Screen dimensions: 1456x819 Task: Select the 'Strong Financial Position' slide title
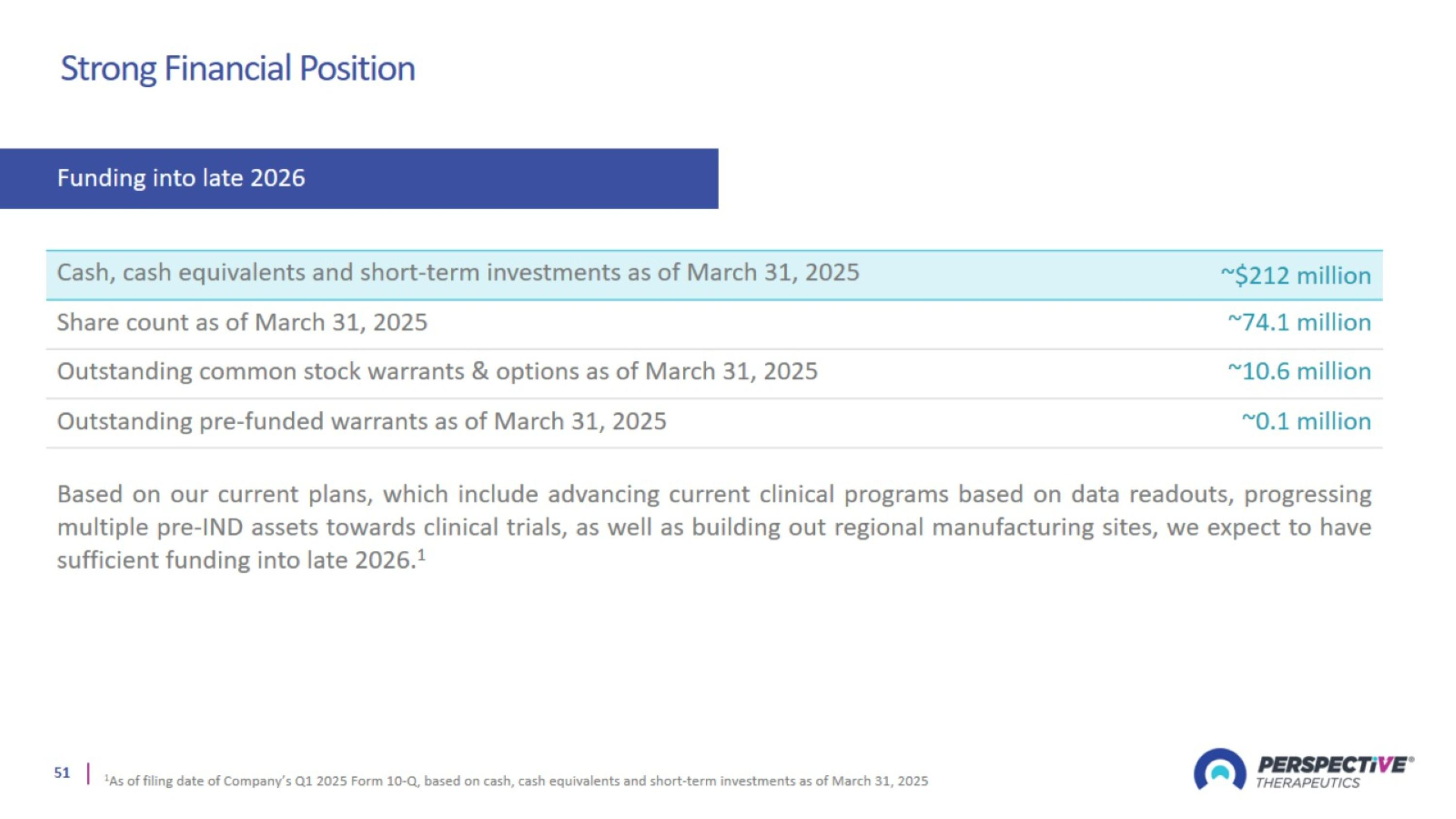pyautogui.click(x=238, y=68)
